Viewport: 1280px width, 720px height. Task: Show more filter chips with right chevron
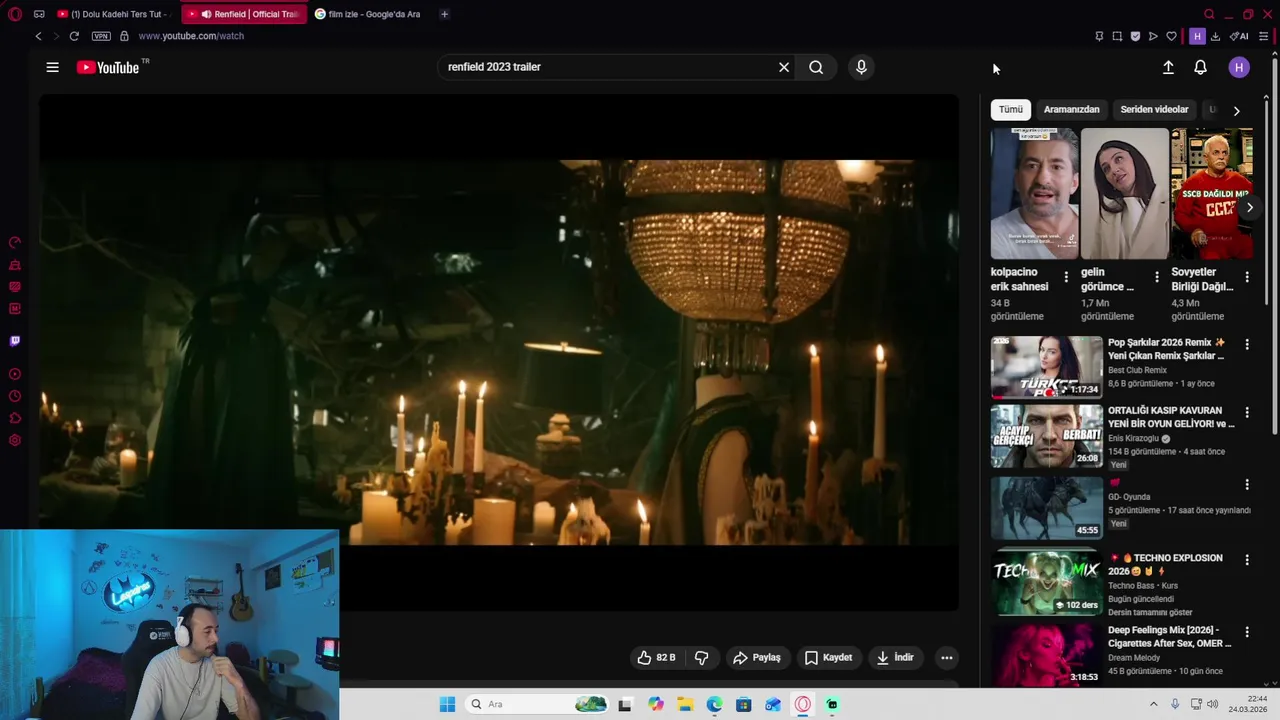(1236, 110)
